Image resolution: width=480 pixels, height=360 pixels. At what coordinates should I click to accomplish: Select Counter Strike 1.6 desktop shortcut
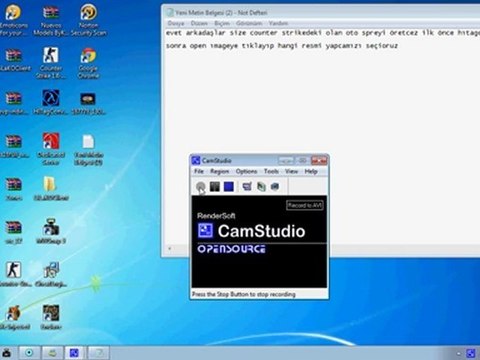(x=51, y=63)
